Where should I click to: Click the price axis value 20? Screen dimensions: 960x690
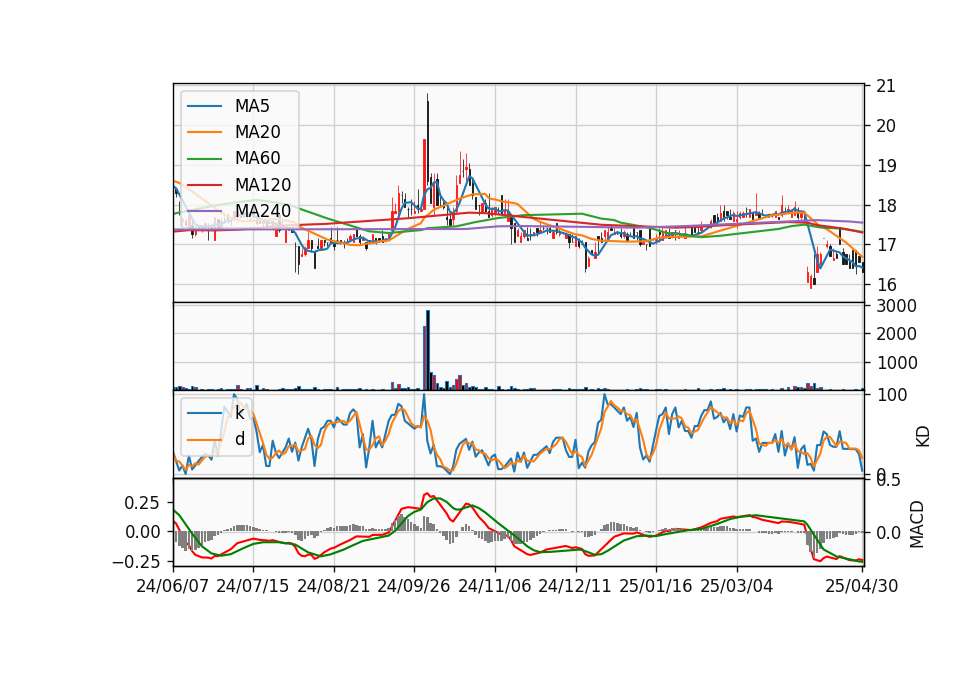886,126
